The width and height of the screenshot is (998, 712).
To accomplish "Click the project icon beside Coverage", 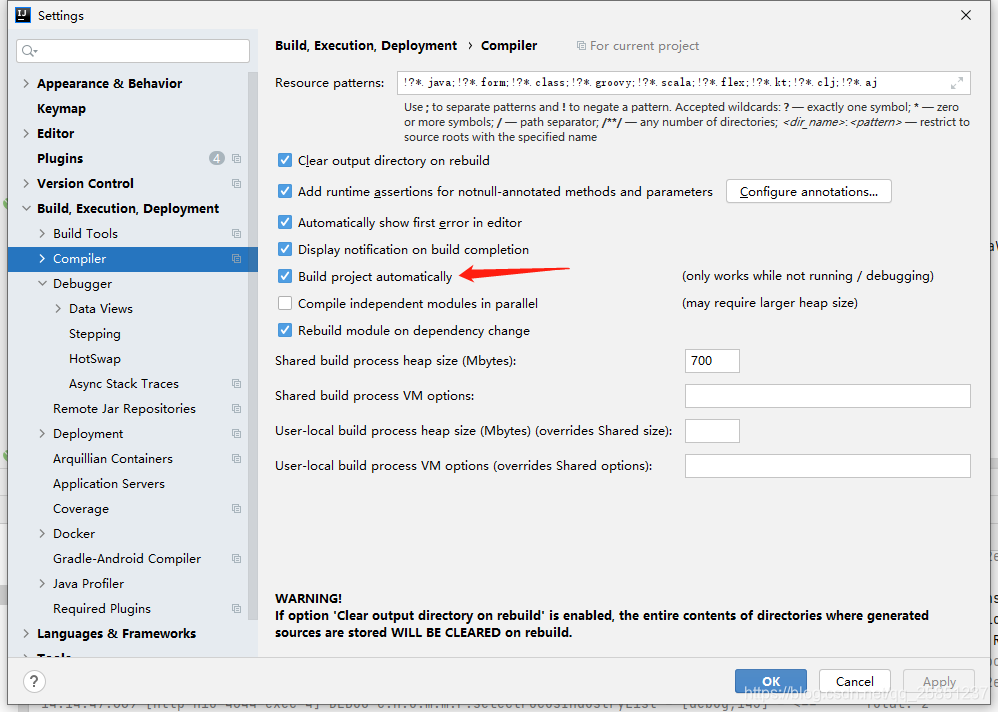I will [x=237, y=508].
